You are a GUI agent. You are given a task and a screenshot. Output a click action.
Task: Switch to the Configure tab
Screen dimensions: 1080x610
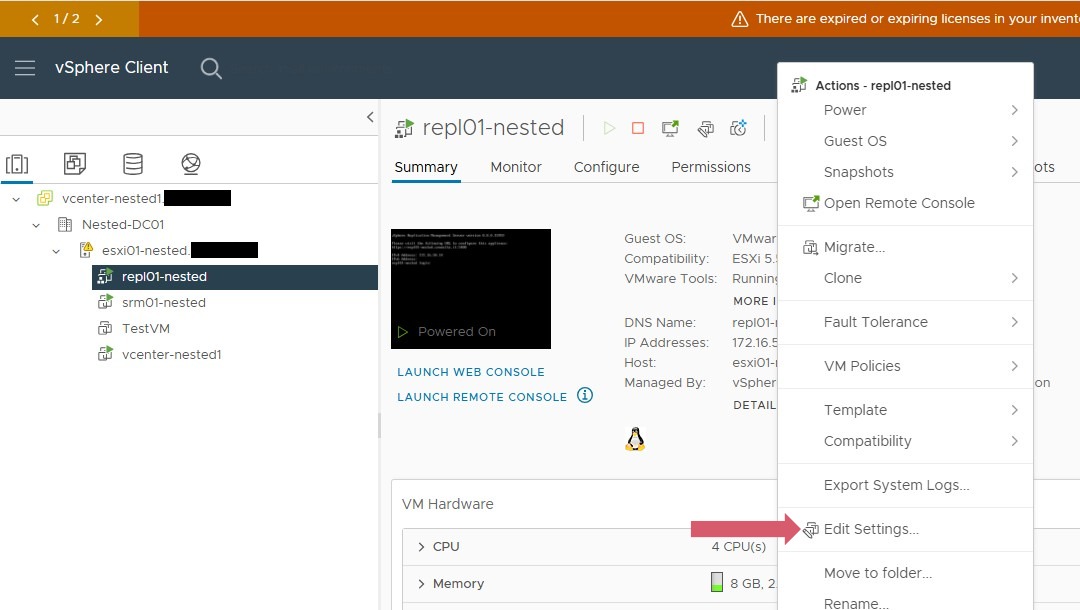(x=606, y=167)
